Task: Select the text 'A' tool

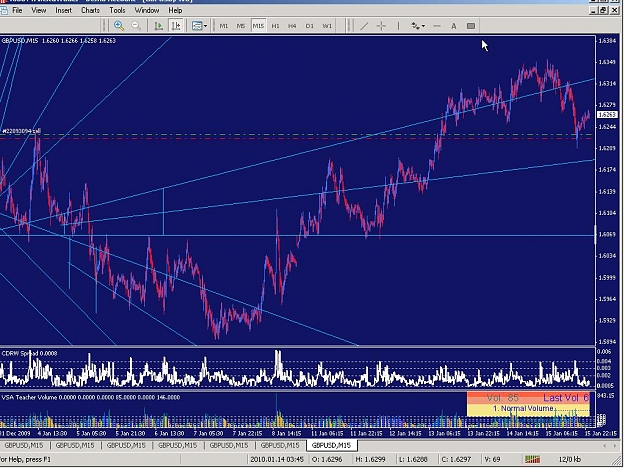Action: (x=454, y=26)
